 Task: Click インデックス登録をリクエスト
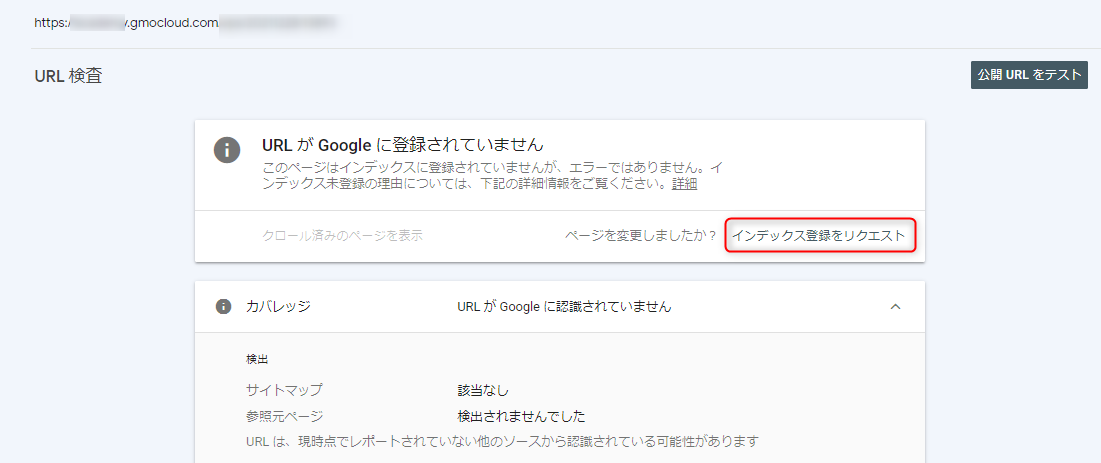821,235
